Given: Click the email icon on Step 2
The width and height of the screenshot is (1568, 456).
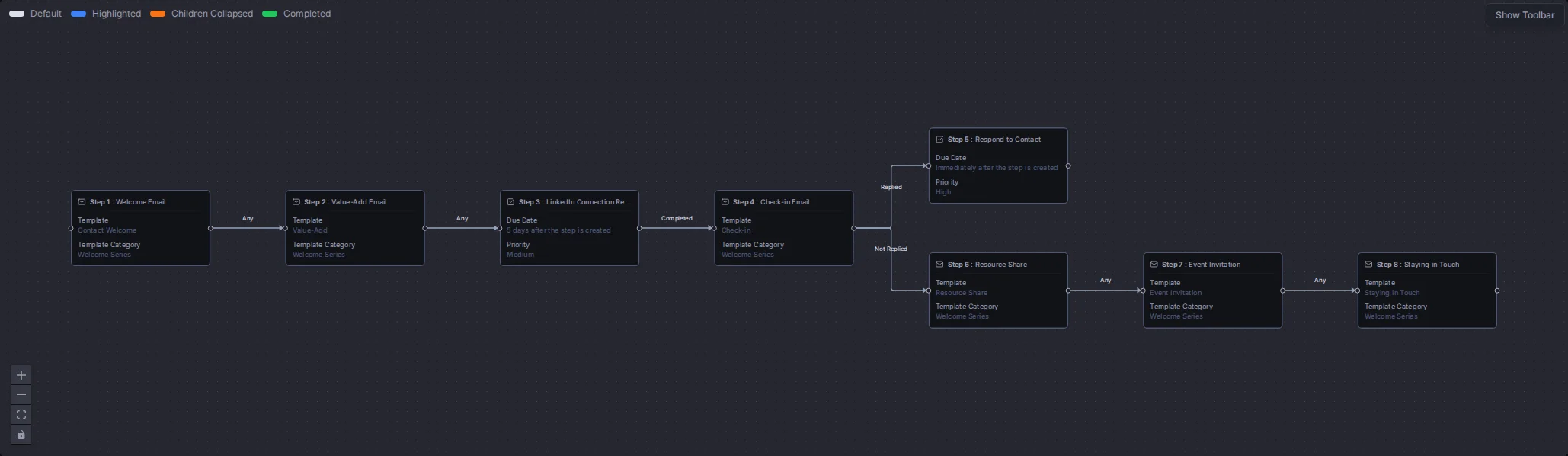Looking at the screenshot, I should [x=296, y=202].
